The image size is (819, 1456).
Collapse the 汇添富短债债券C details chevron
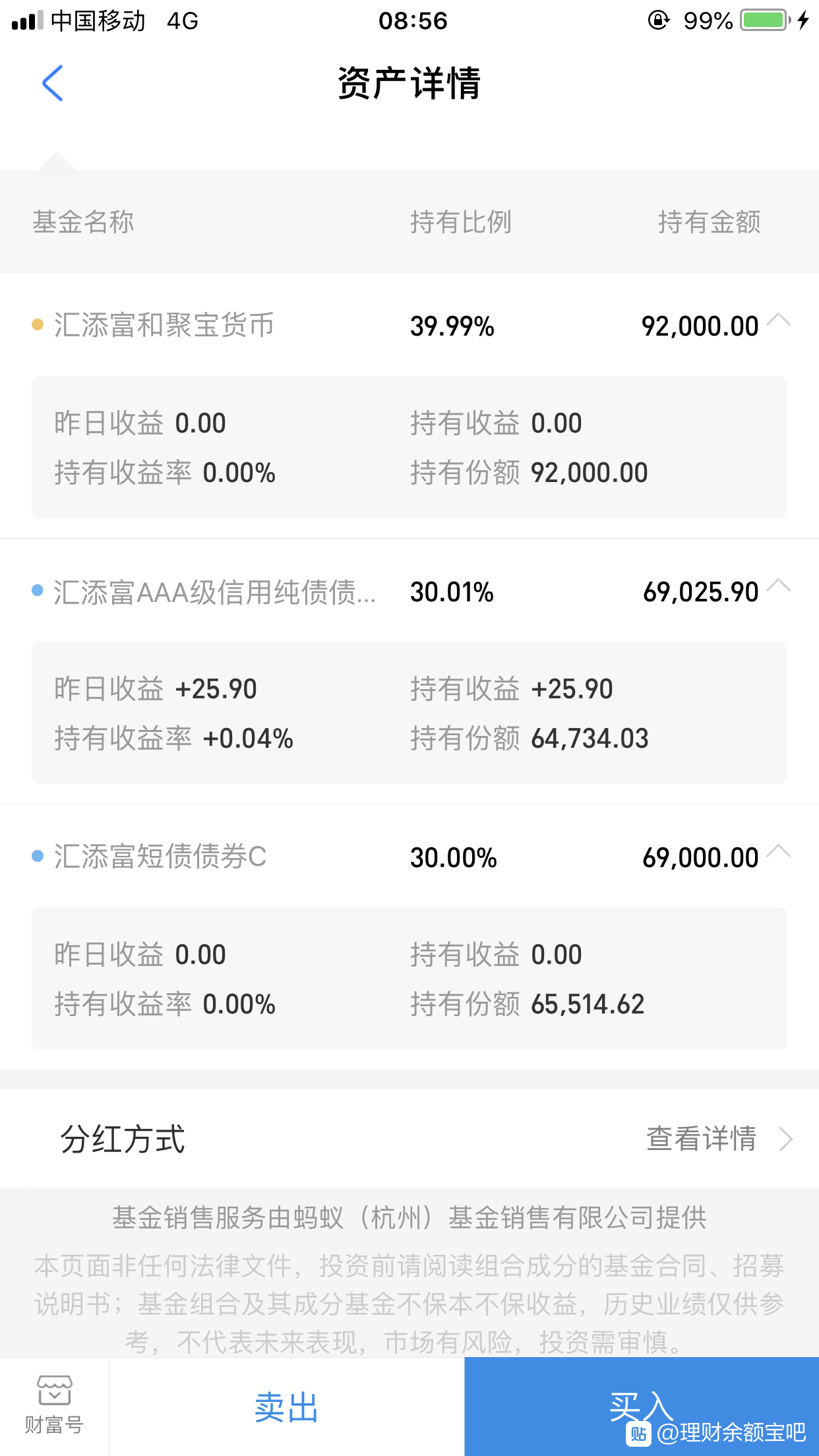[779, 851]
